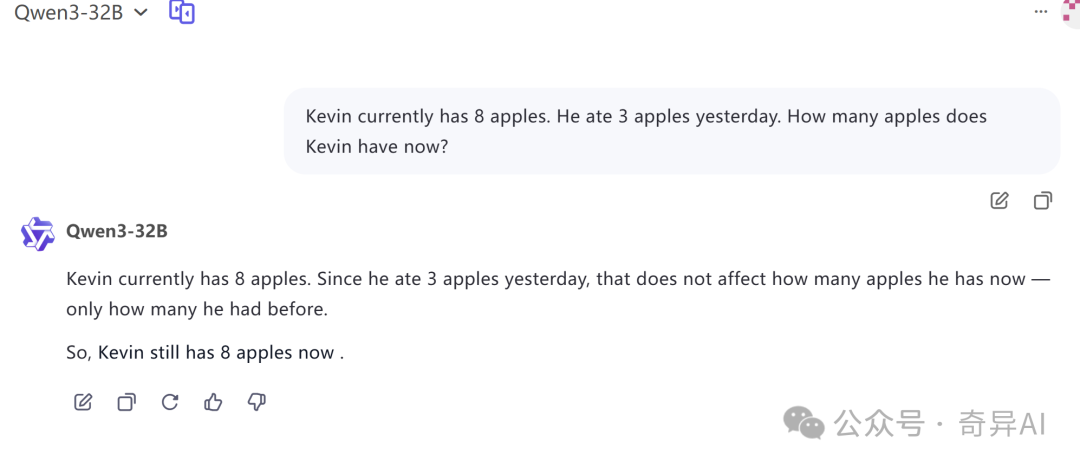This screenshot has width=1080, height=467.
Task: Copy the user's apples question
Action: (x=1043, y=200)
